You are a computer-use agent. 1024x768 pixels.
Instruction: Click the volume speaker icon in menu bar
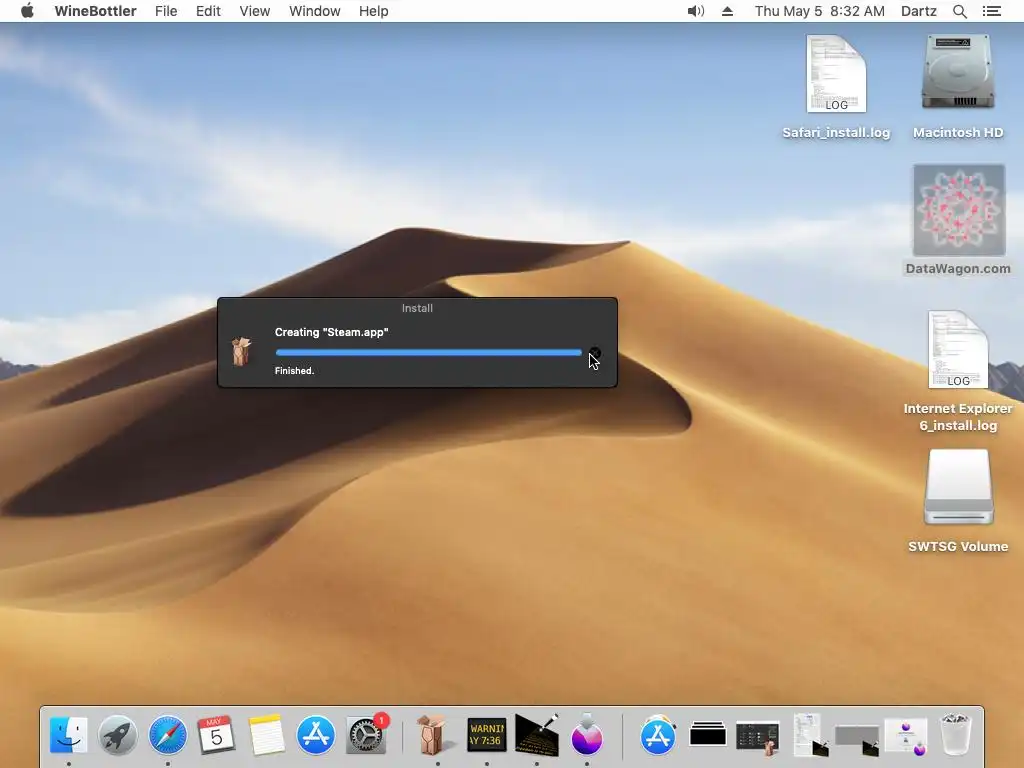point(696,11)
